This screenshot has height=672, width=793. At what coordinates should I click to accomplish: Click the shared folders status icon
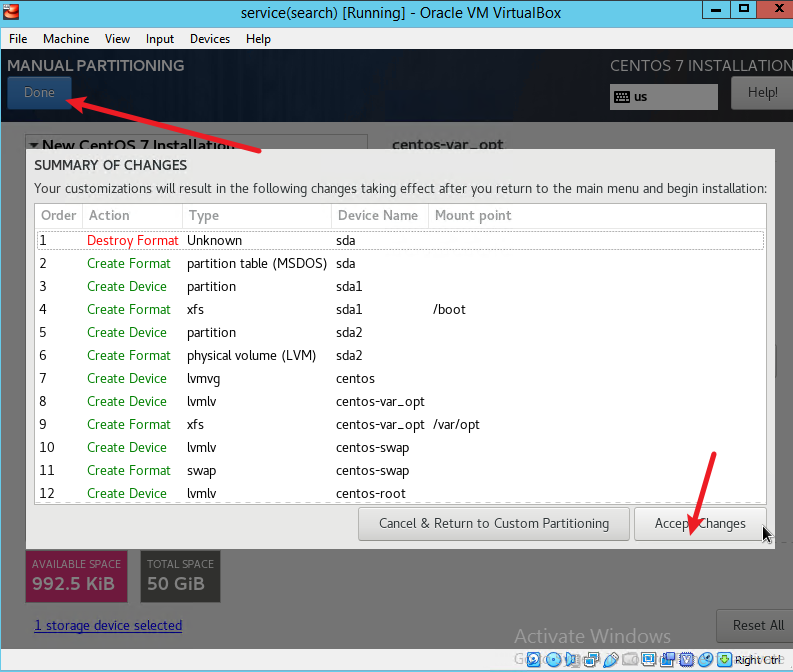coord(630,659)
